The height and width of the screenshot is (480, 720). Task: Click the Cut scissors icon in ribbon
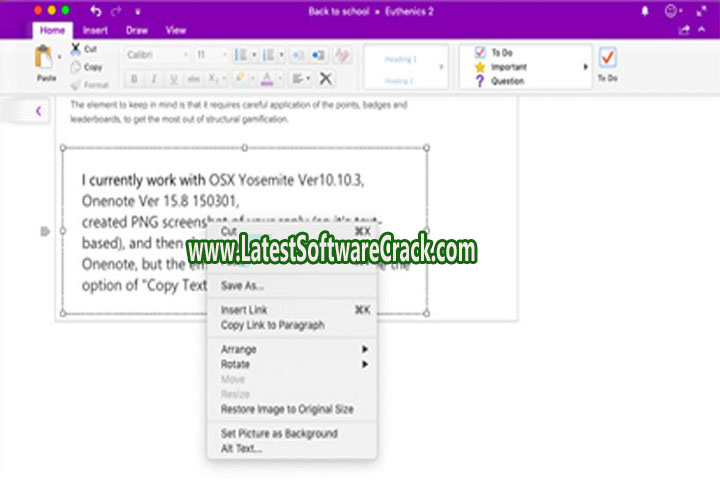pyautogui.click(x=77, y=50)
